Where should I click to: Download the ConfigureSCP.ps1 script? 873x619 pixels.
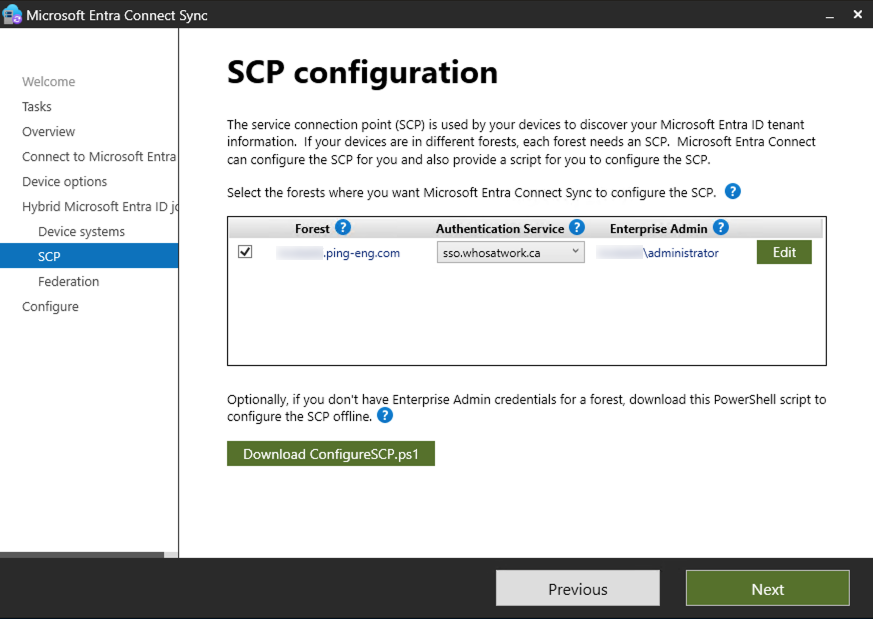tap(330, 453)
